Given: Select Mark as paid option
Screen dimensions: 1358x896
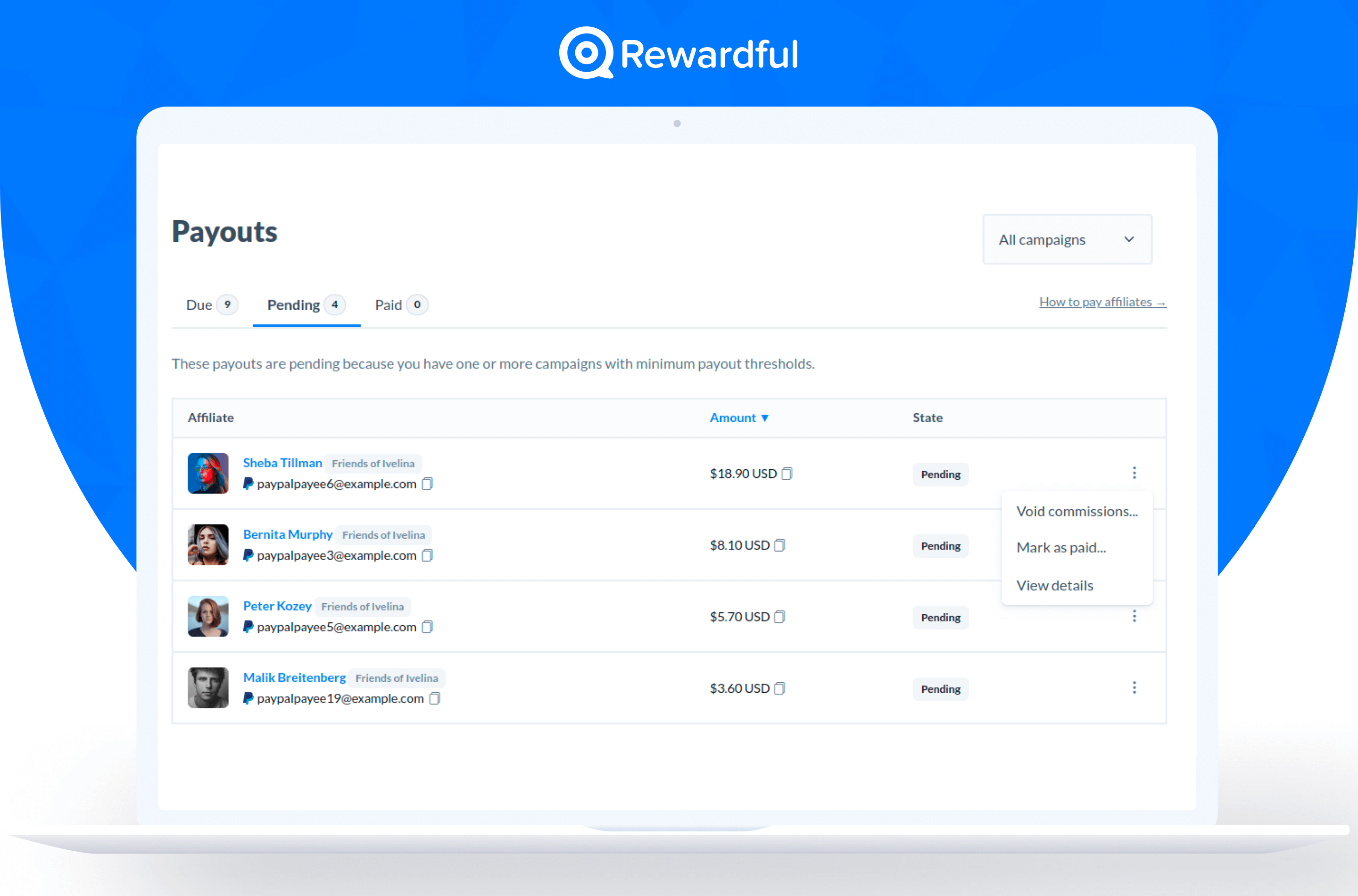Looking at the screenshot, I should [1061, 548].
